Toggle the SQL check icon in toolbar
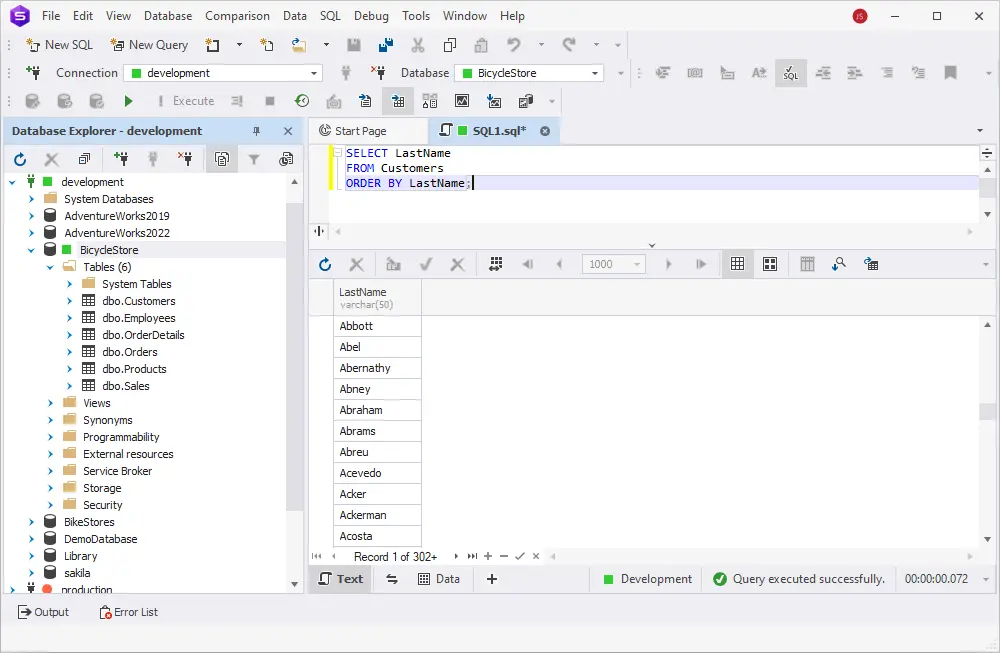Viewport: 1000px width, 653px height. pos(790,73)
